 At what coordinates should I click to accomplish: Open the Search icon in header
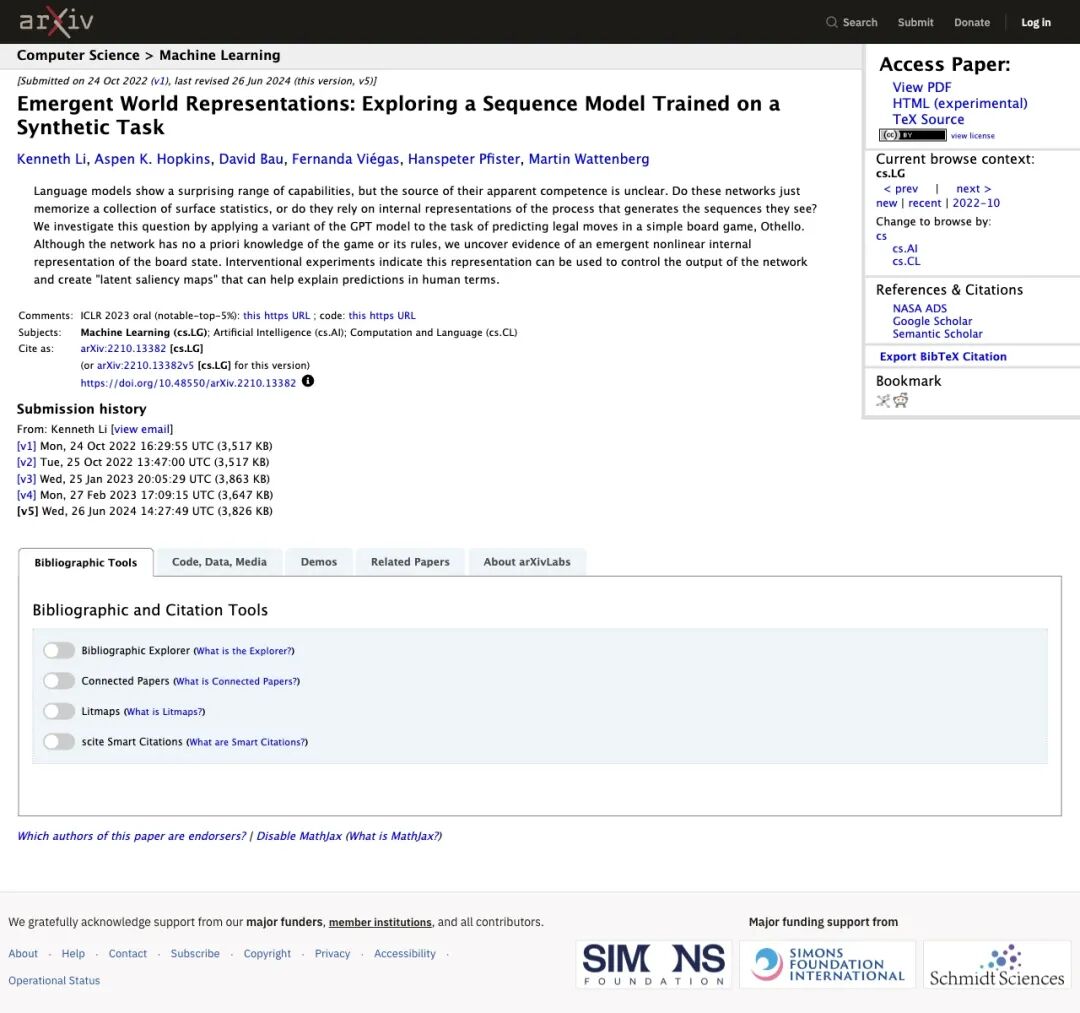click(831, 22)
